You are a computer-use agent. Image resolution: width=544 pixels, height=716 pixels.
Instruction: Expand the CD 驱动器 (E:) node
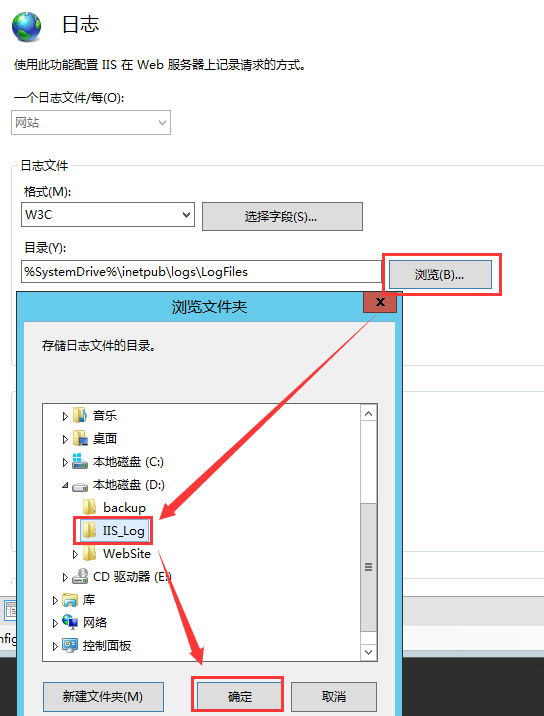coord(65,577)
